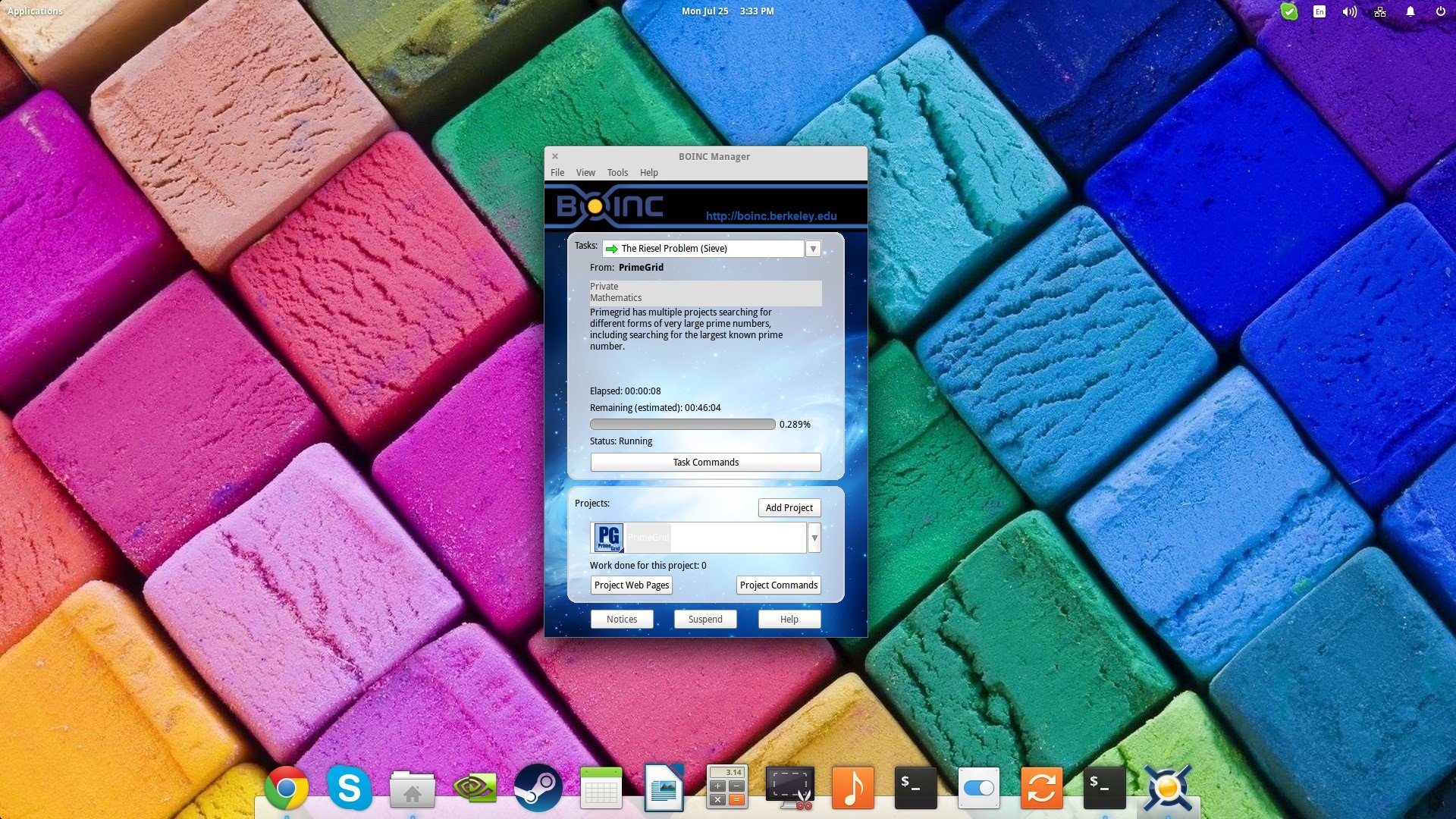The image size is (1456, 819).
Task: Open the notifications bell indicator
Action: 1410,11
